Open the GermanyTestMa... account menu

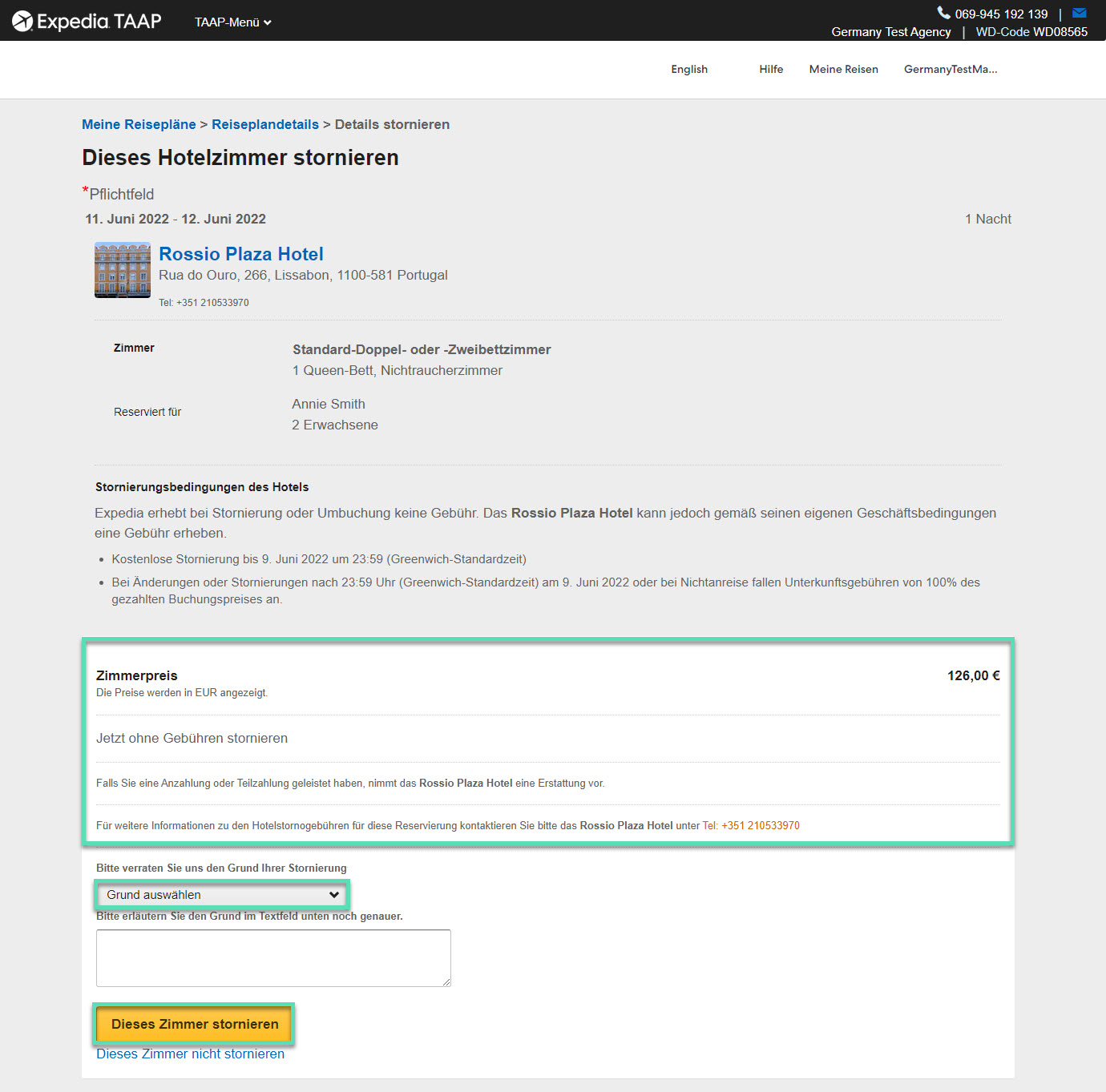(x=951, y=69)
